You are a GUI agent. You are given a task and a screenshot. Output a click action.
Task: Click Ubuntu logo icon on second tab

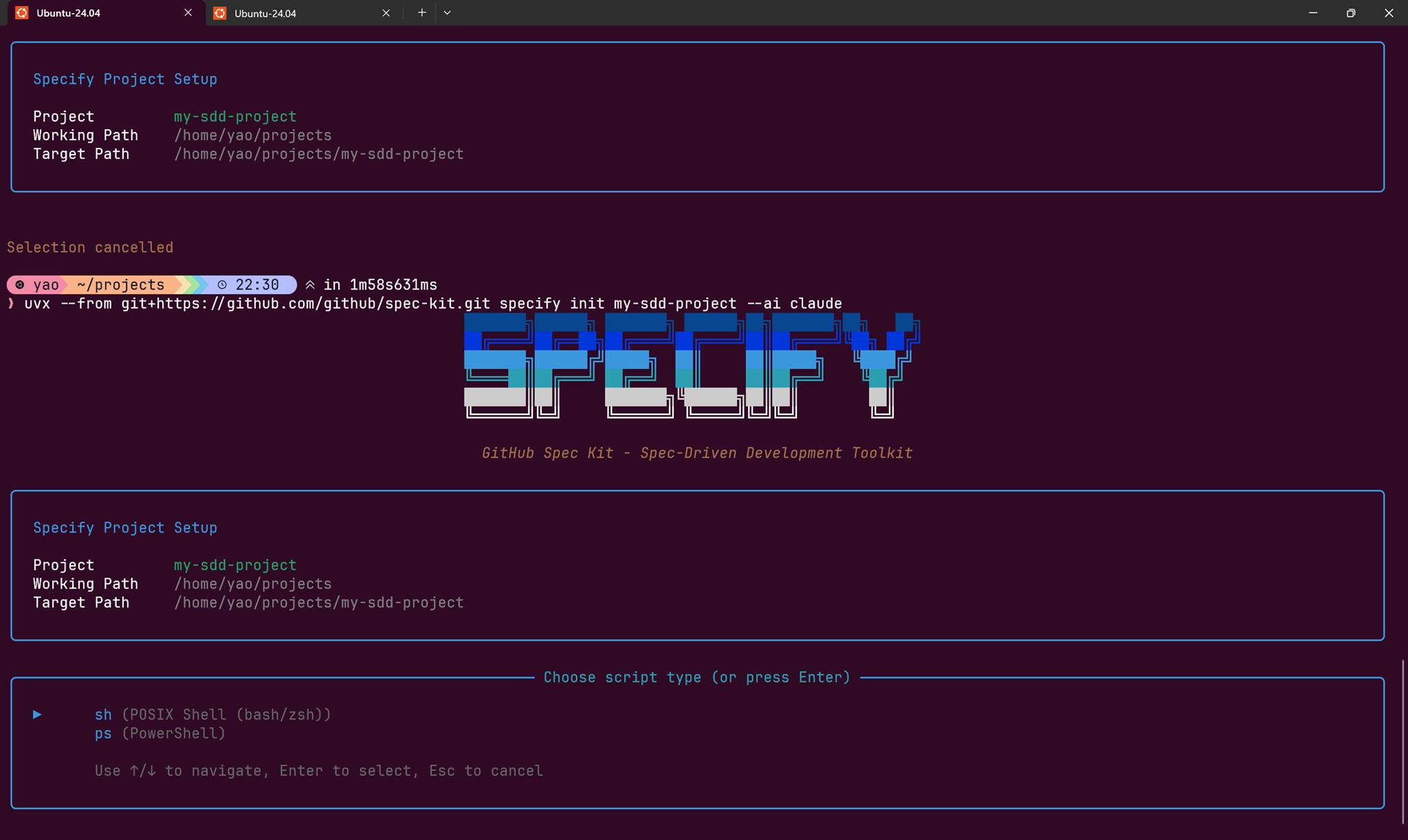(x=220, y=13)
